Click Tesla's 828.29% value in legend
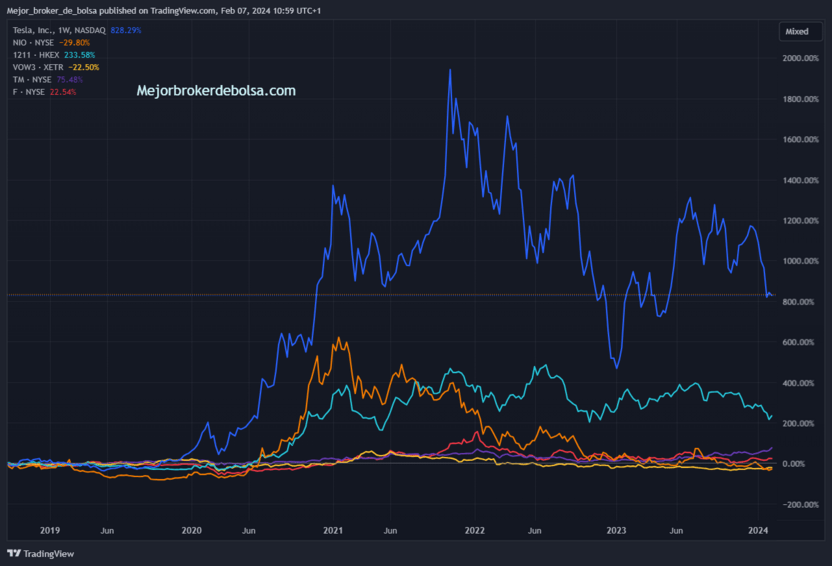 126,30
